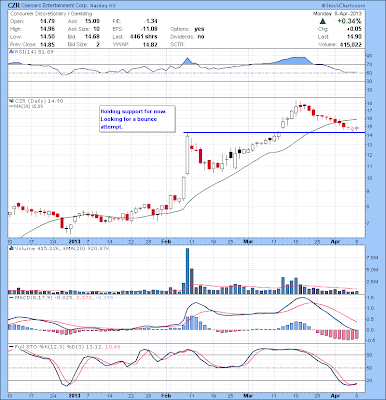Click the 2013 year label on price axis
Image resolution: width=386 pixels, height=400 pixels.
pyautogui.click(x=74, y=241)
